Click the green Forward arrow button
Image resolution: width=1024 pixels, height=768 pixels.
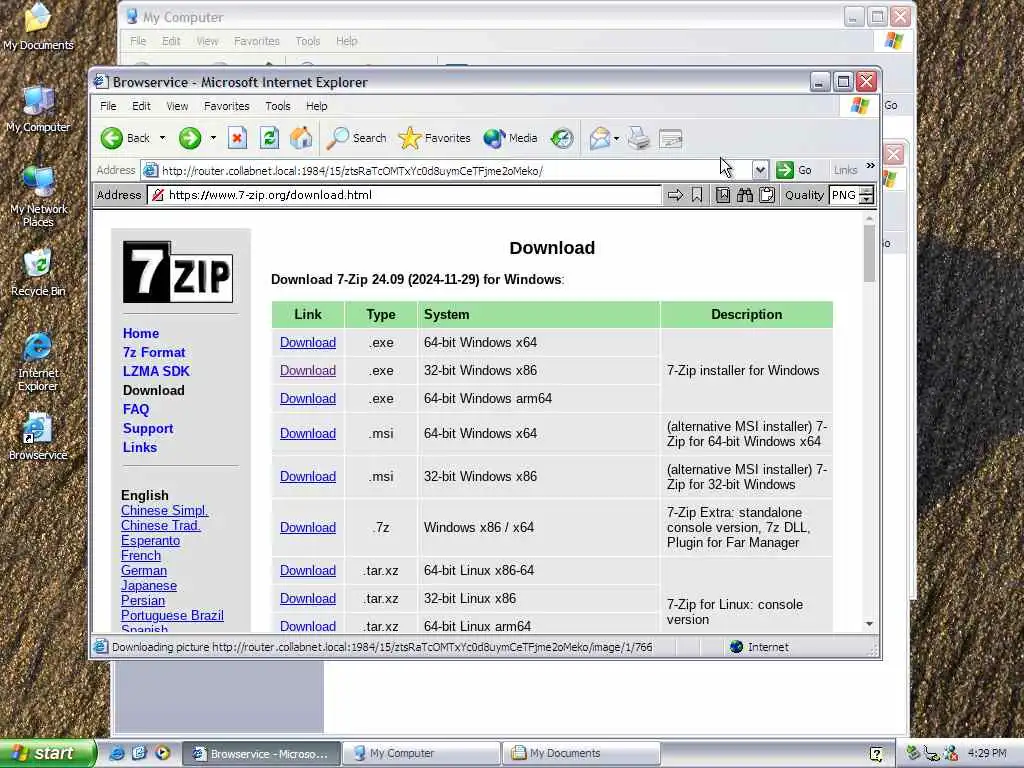click(190, 138)
